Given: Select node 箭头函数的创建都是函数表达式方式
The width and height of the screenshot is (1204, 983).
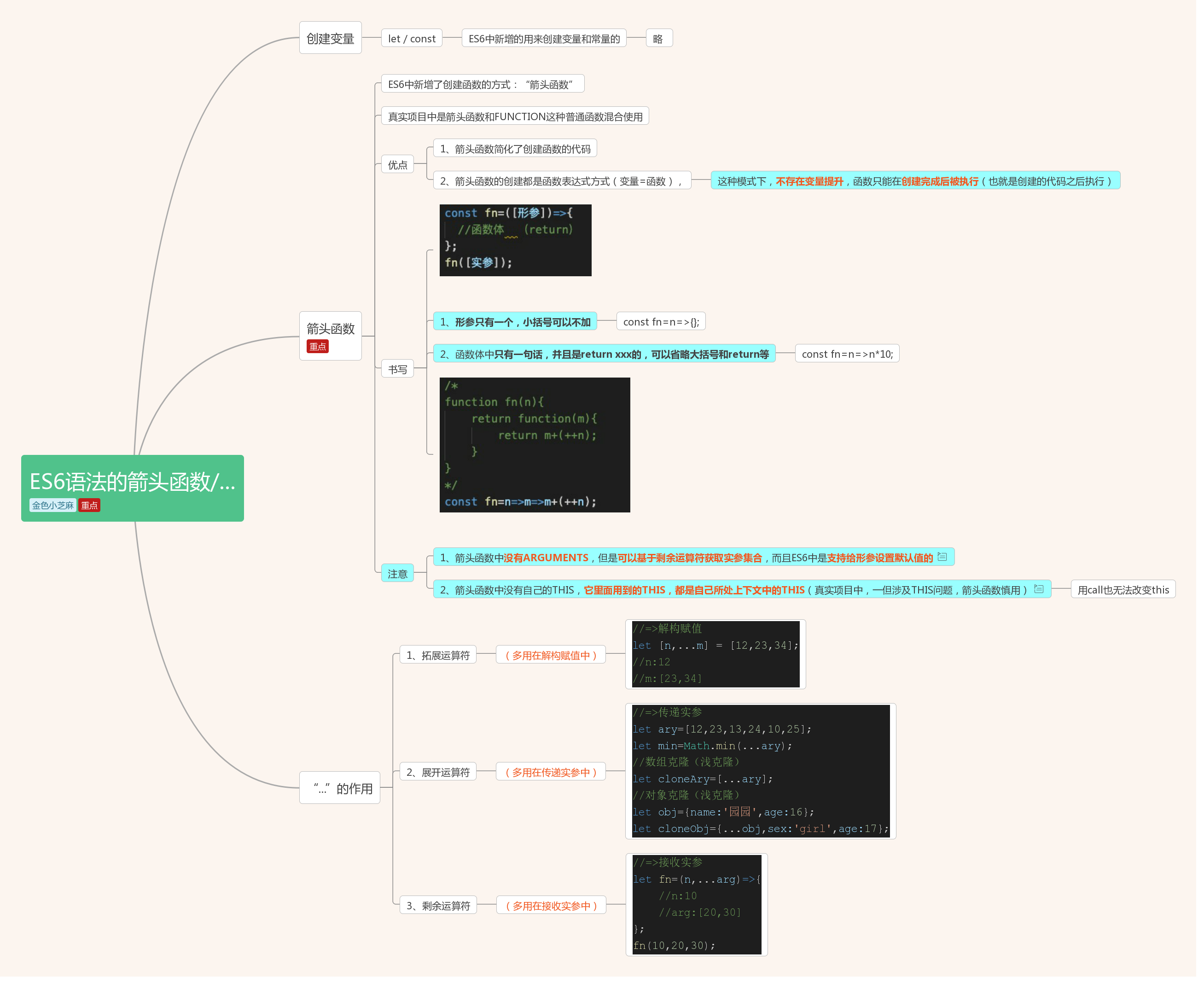Looking at the screenshot, I should coord(566,182).
